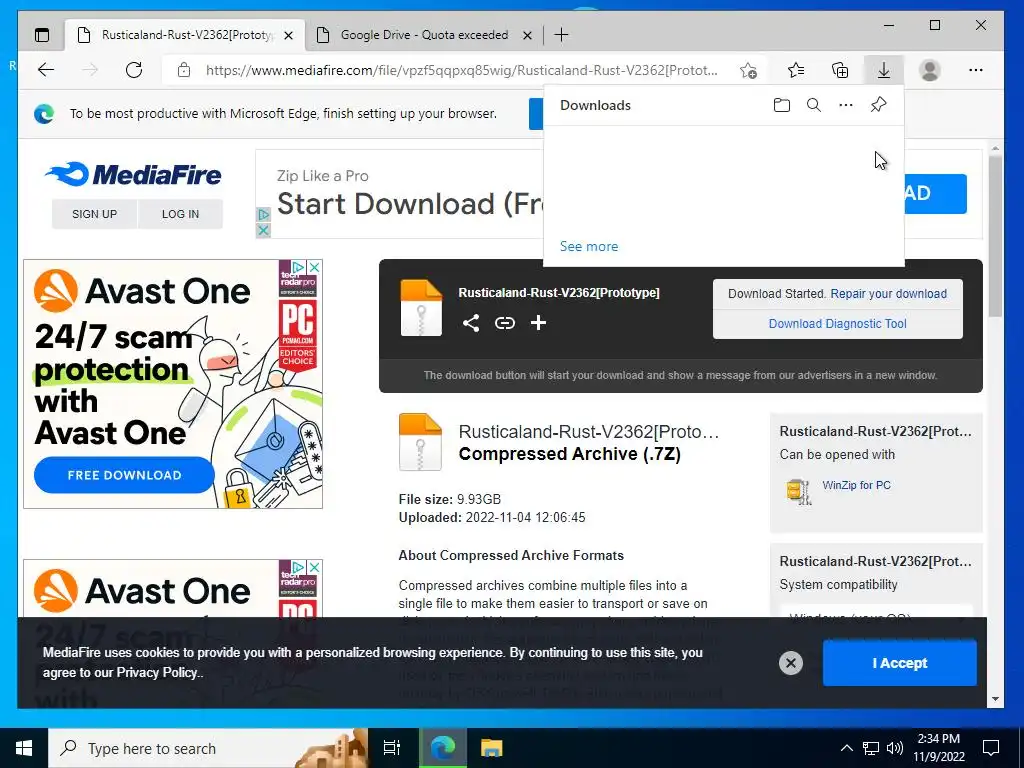Screen dimensions: 1024x768
Task: Click the MediaFire logo
Action: click(134, 174)
